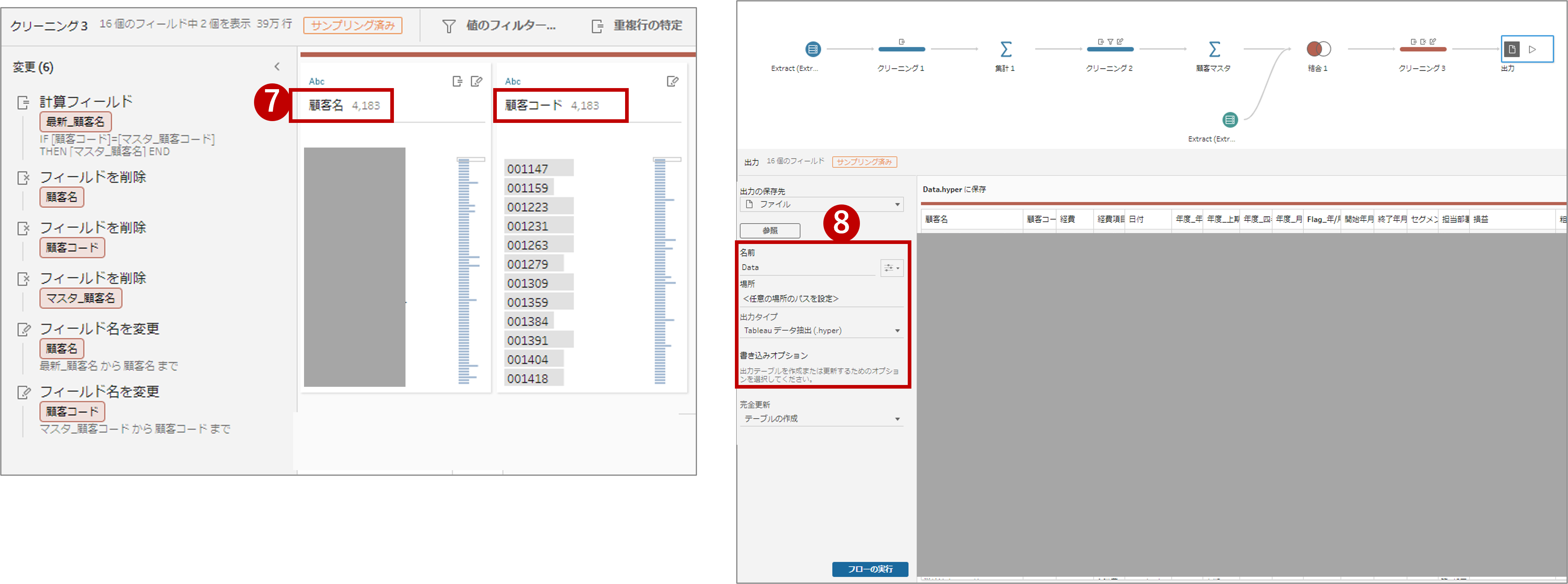
Task: Open the name options slider icon beside Data
Action: [892, 267]
